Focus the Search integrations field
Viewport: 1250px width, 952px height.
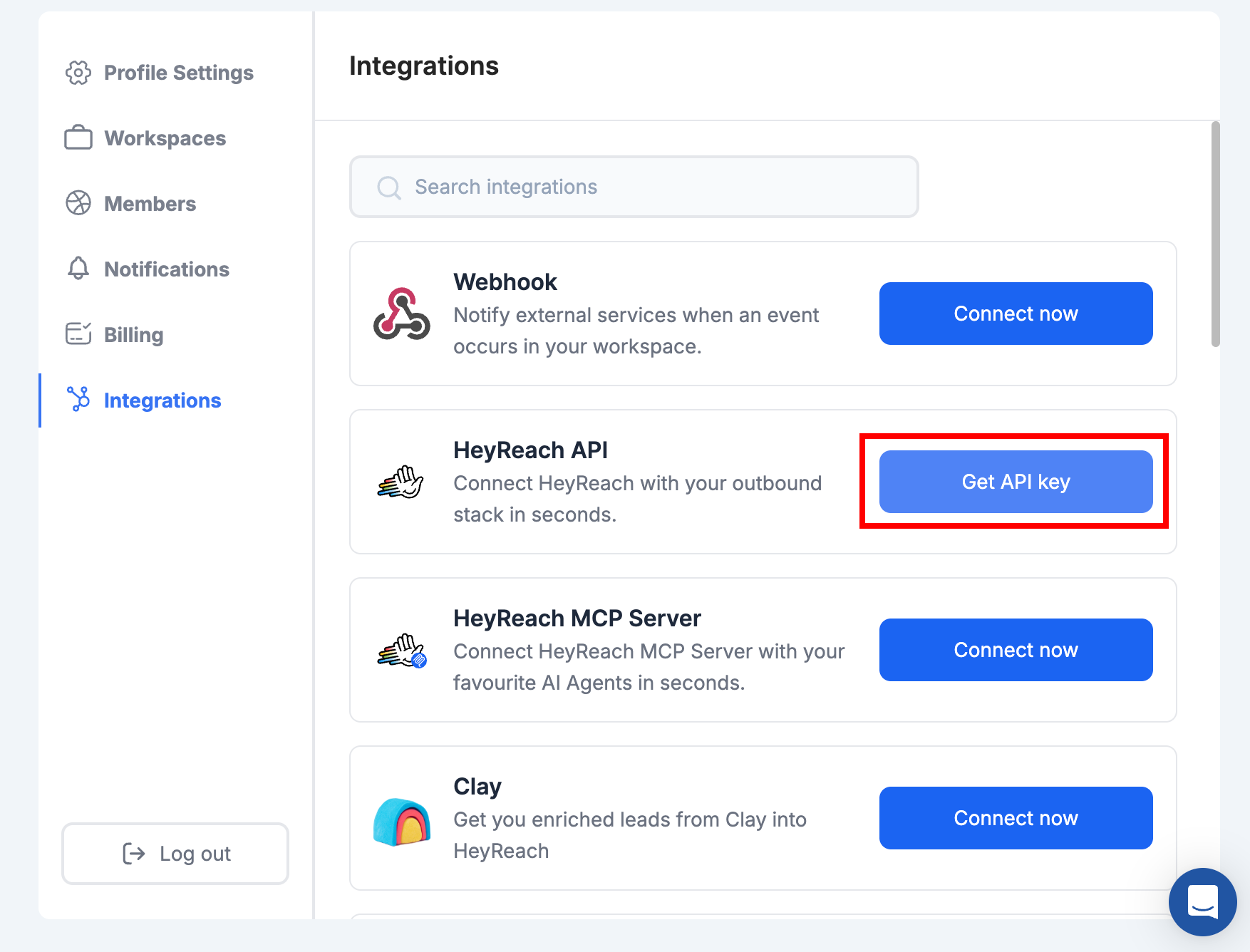634,187
